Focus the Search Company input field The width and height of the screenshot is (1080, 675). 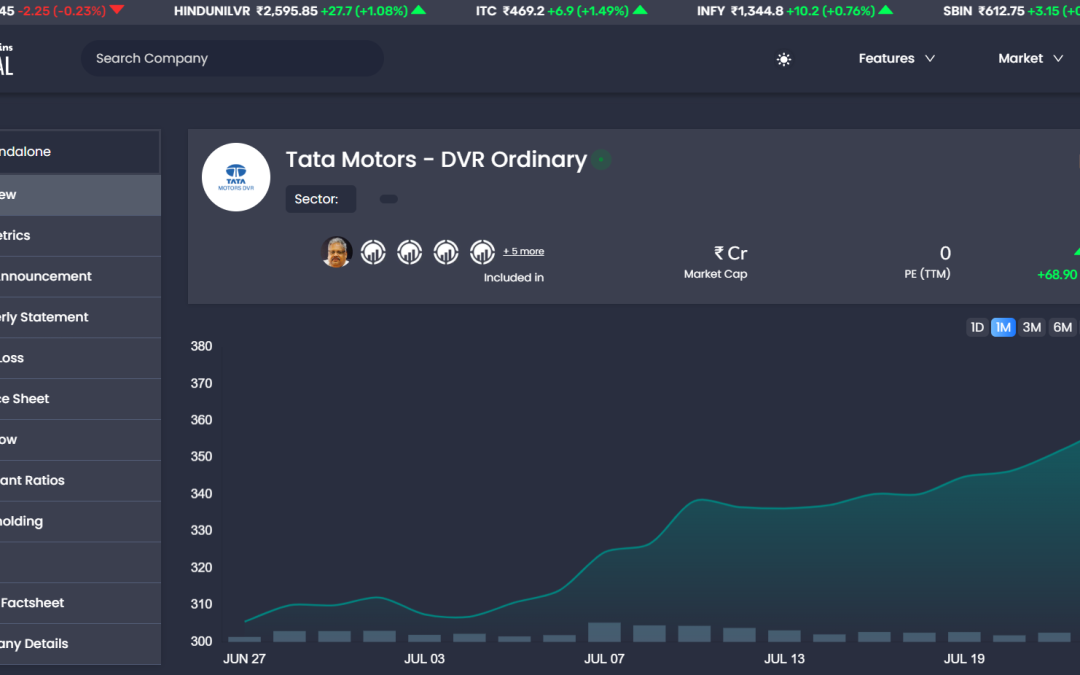[232, 59]
